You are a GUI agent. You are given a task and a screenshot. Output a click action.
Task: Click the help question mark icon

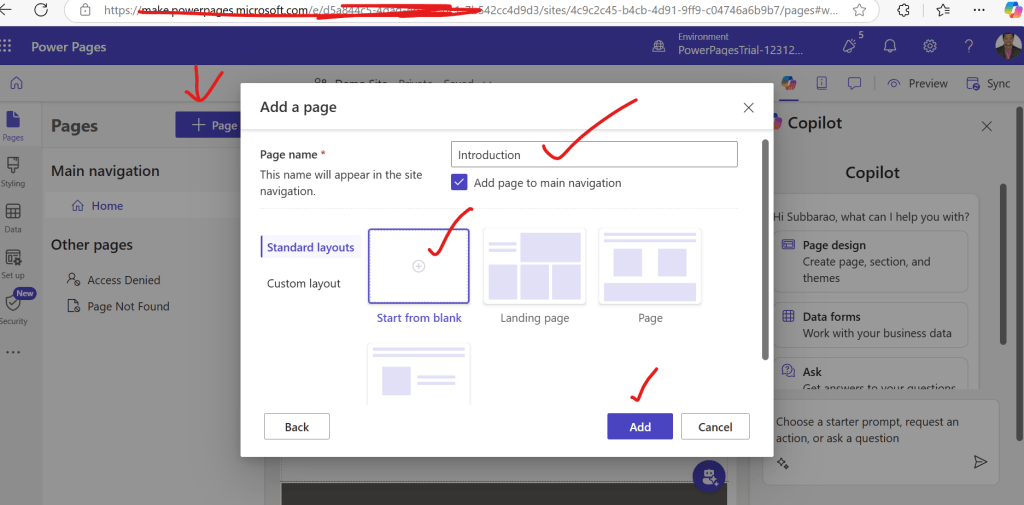[968, 46]
